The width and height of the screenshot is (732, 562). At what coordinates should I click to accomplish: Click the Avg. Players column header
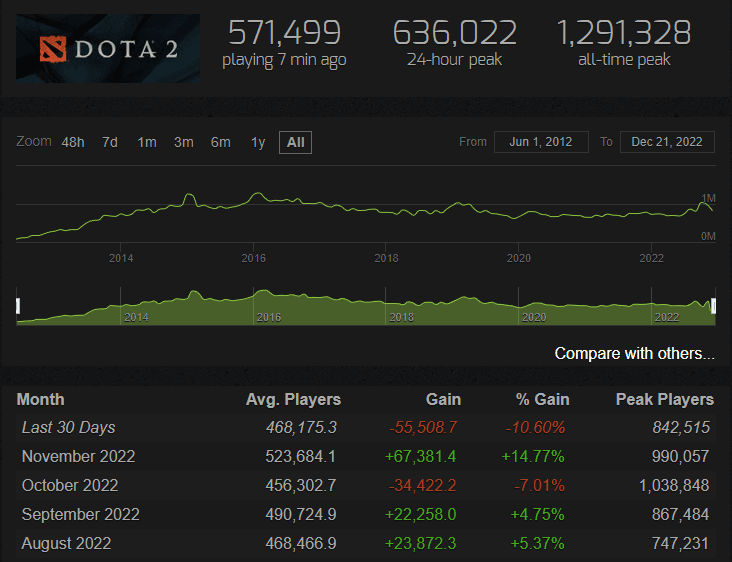click(293, 399)
